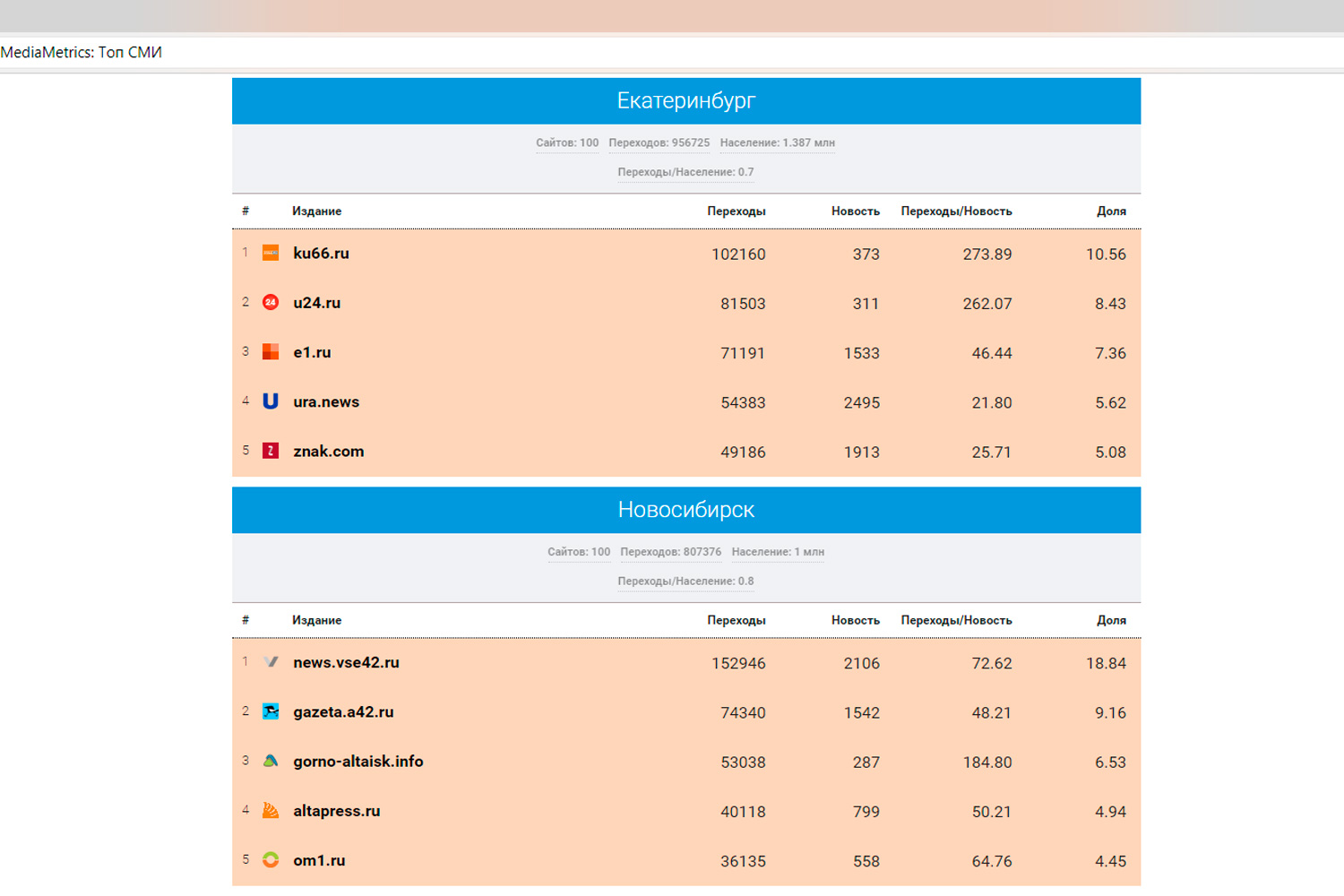1344x896 pixels.
Task: Open the ku66.ru publication link
Action: (321, 254)
